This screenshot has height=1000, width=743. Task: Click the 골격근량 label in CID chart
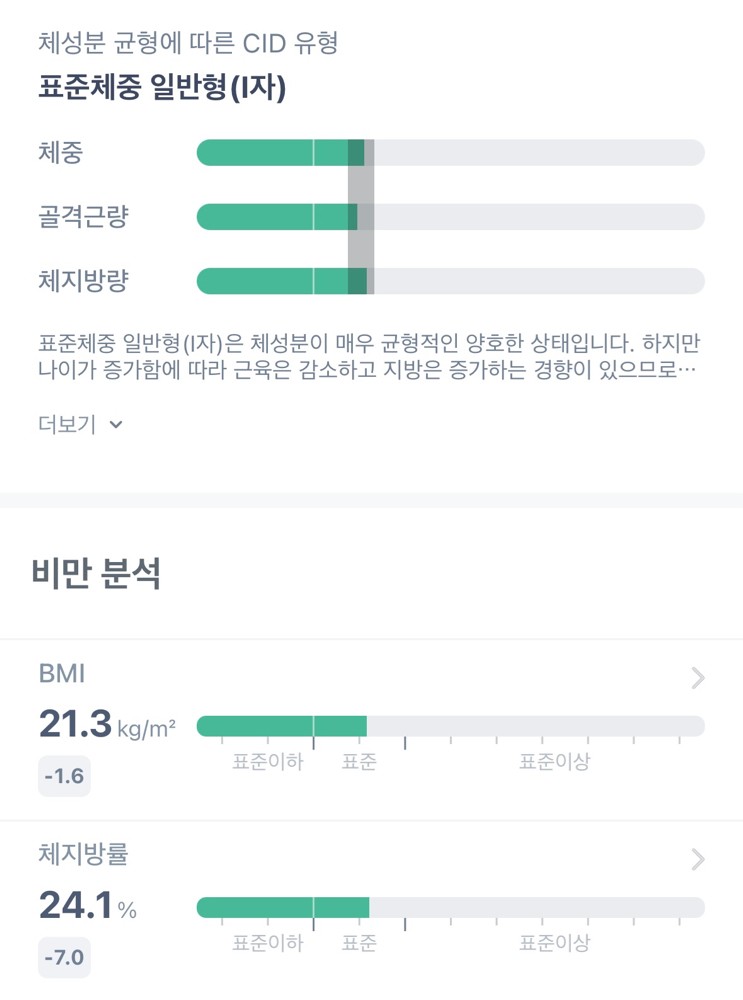coord(83,217)
